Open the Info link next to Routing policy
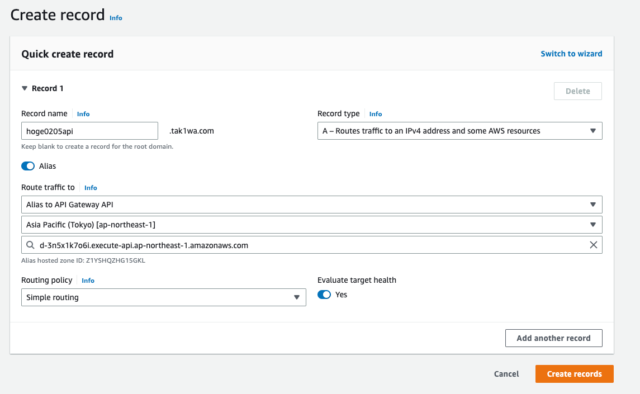This screenshot has height=394, width=640. (88, 280)
